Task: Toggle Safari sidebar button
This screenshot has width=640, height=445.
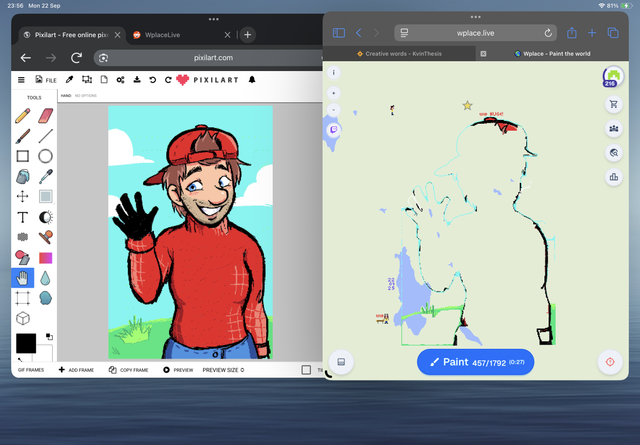Action: pos(339,33)
